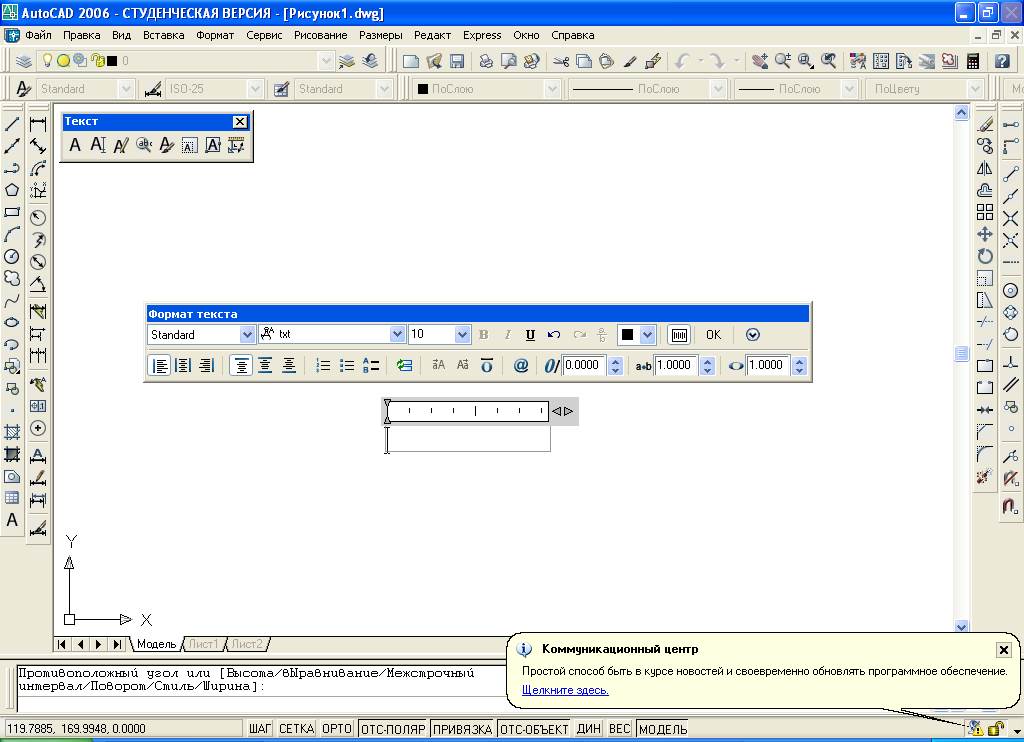Toggle ОТС-ОБЪЕКТ object tracking
1024x742 pixels.
click(534, 729)
